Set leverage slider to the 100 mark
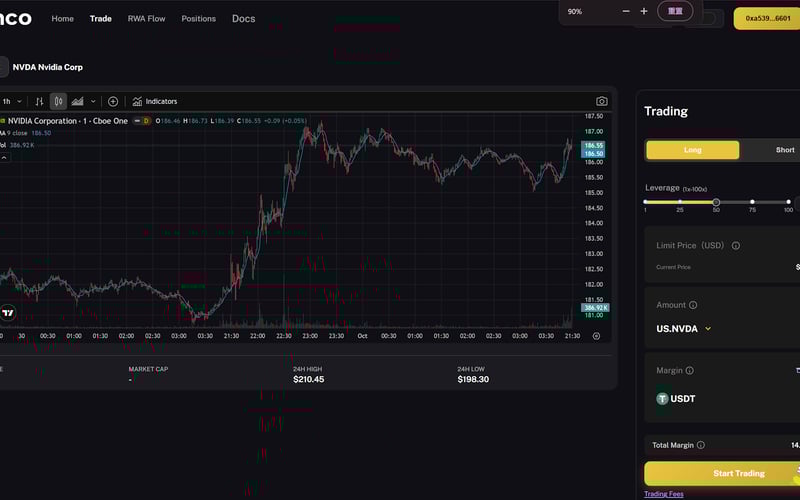Screen dimensions: 800x500 click(788, 202)
